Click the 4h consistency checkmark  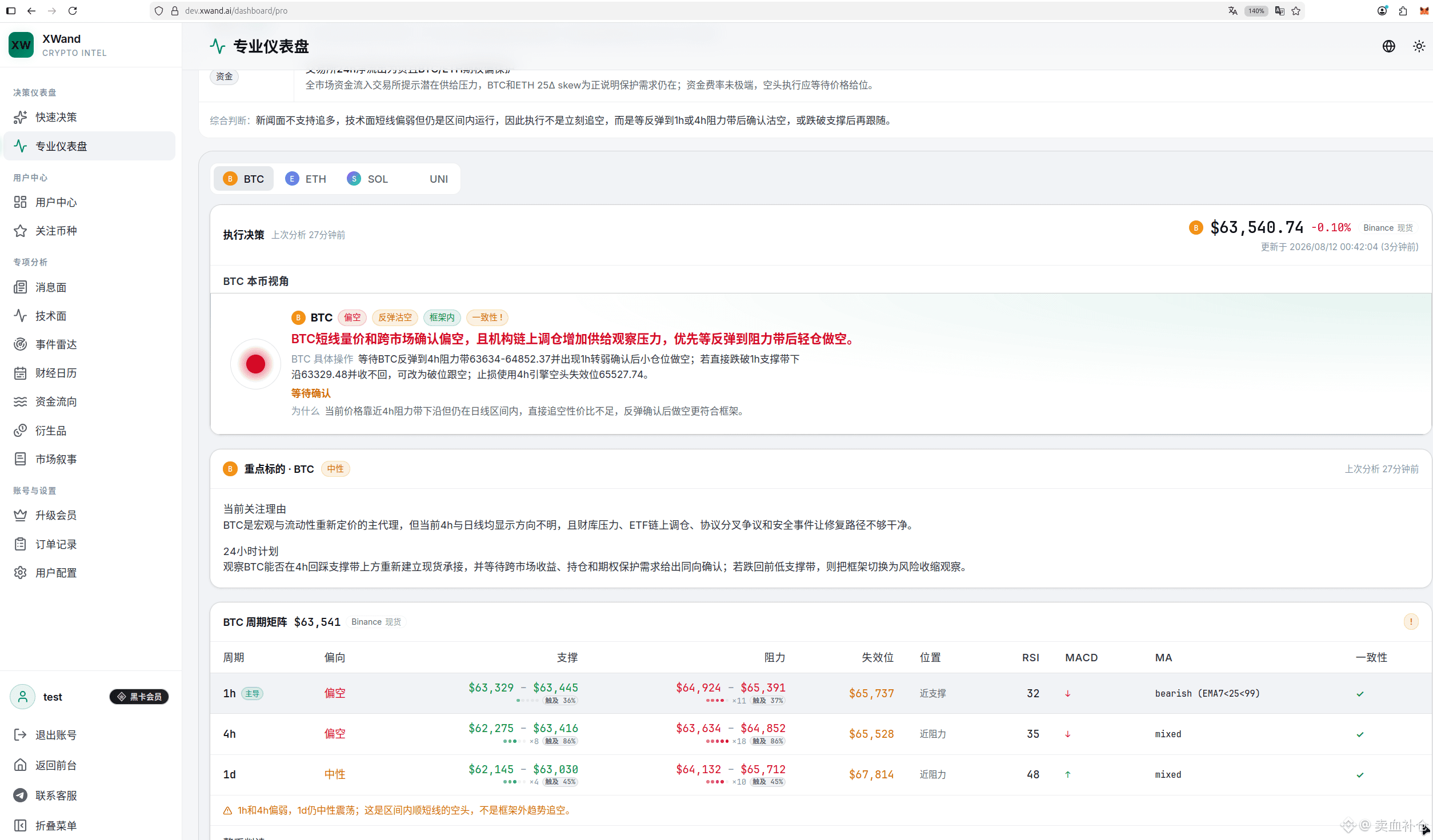[x=1360, y=734]
